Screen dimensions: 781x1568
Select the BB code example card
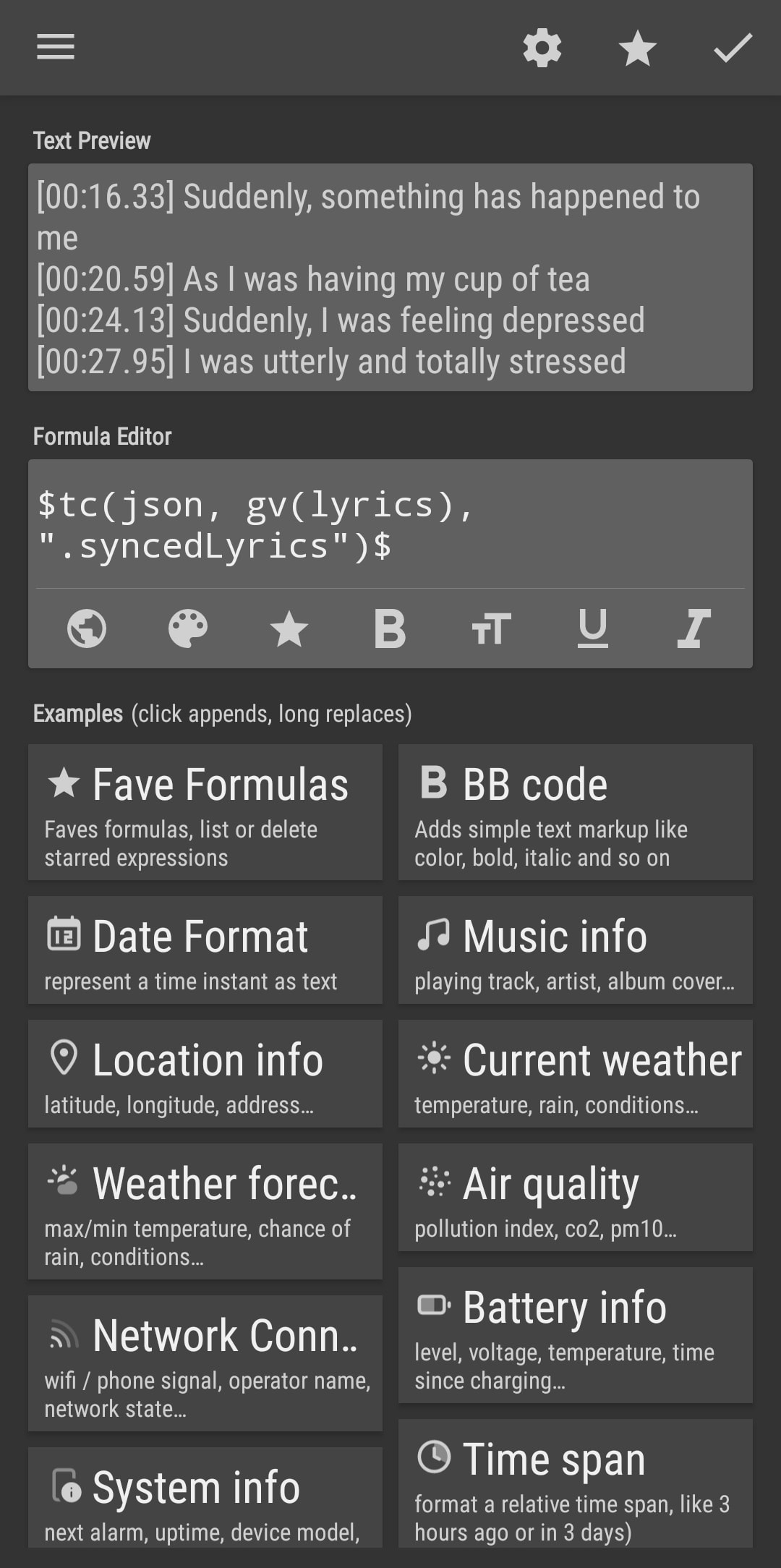click(x=576, y=812)
